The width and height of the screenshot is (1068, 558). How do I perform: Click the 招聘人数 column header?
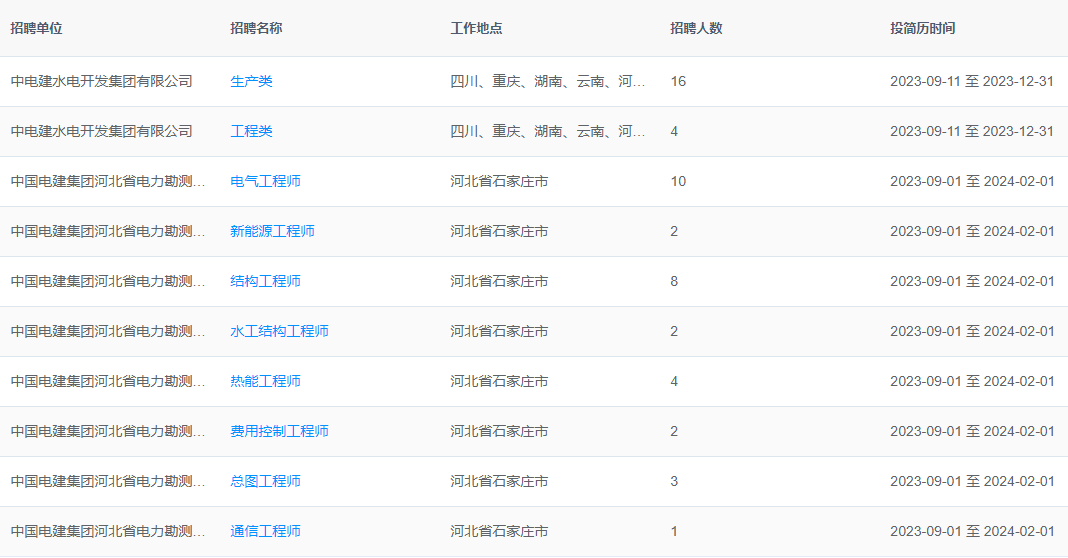[697, 28]
